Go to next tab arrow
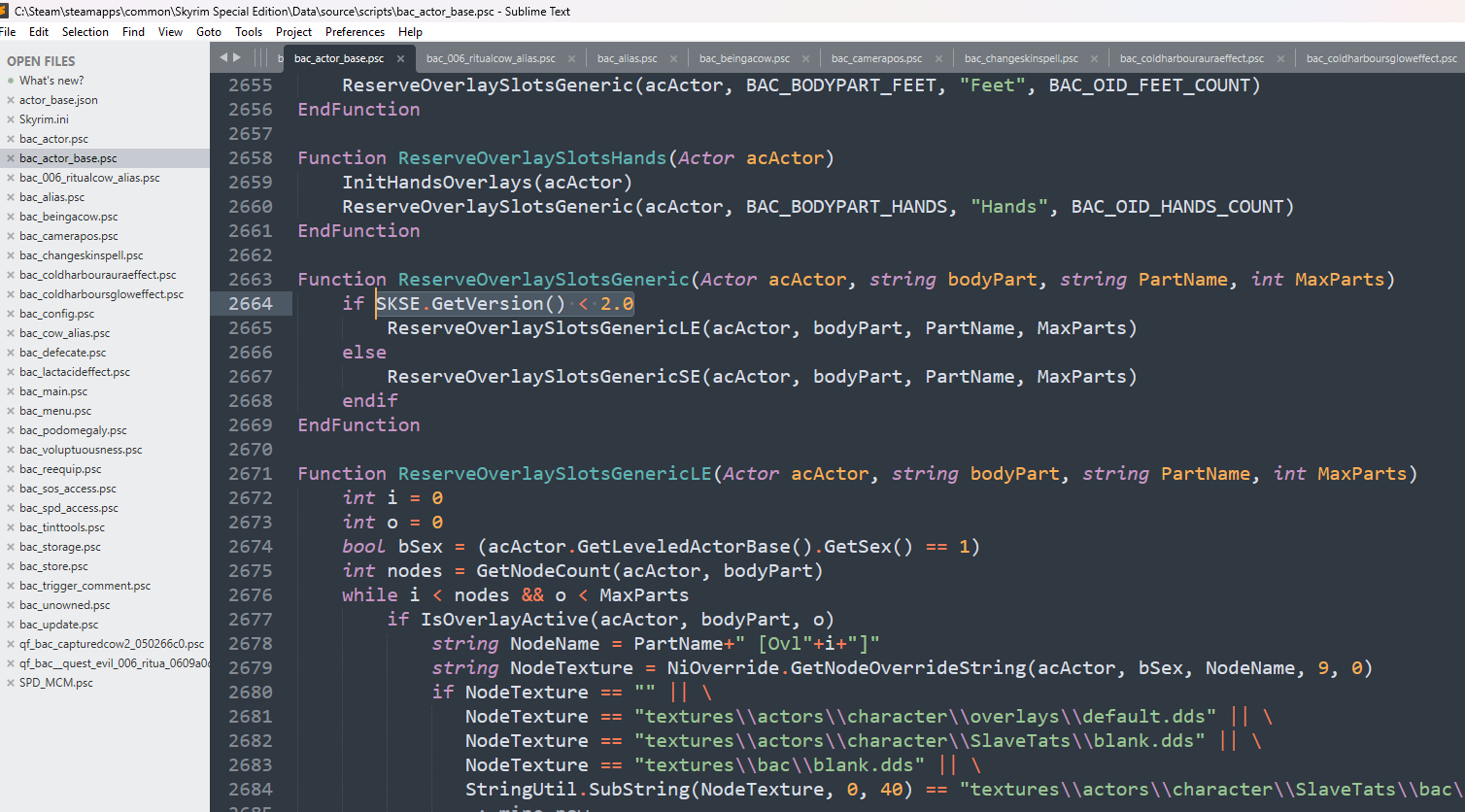 (237, 57)
